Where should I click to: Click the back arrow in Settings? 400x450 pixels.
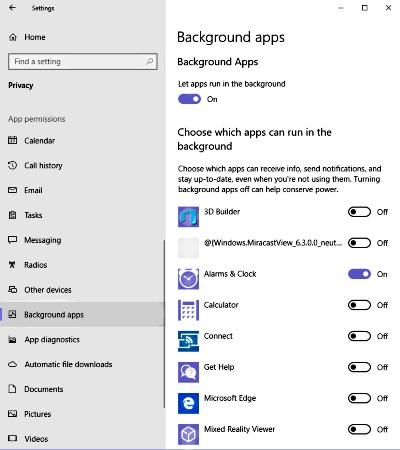tap(12, 8)
